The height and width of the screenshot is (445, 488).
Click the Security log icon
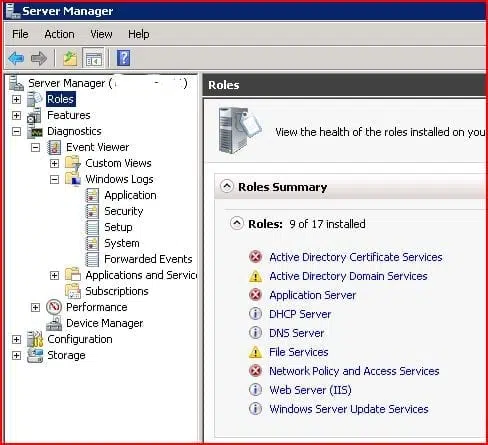(92, 211)
